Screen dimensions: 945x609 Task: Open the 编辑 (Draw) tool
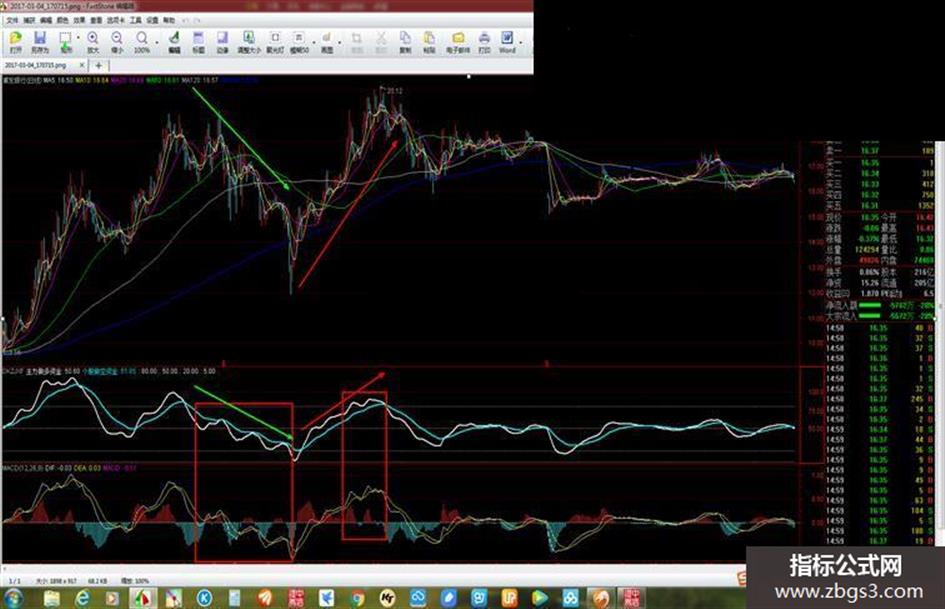[174, 42]
